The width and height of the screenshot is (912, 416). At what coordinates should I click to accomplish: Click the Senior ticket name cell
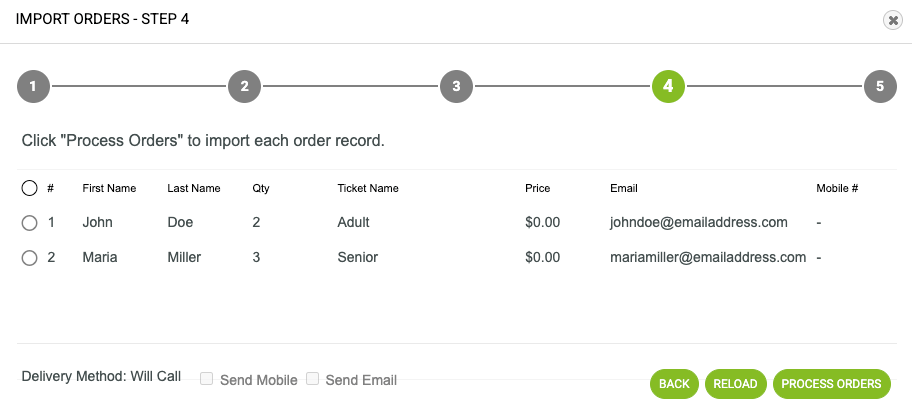point(358,257)
